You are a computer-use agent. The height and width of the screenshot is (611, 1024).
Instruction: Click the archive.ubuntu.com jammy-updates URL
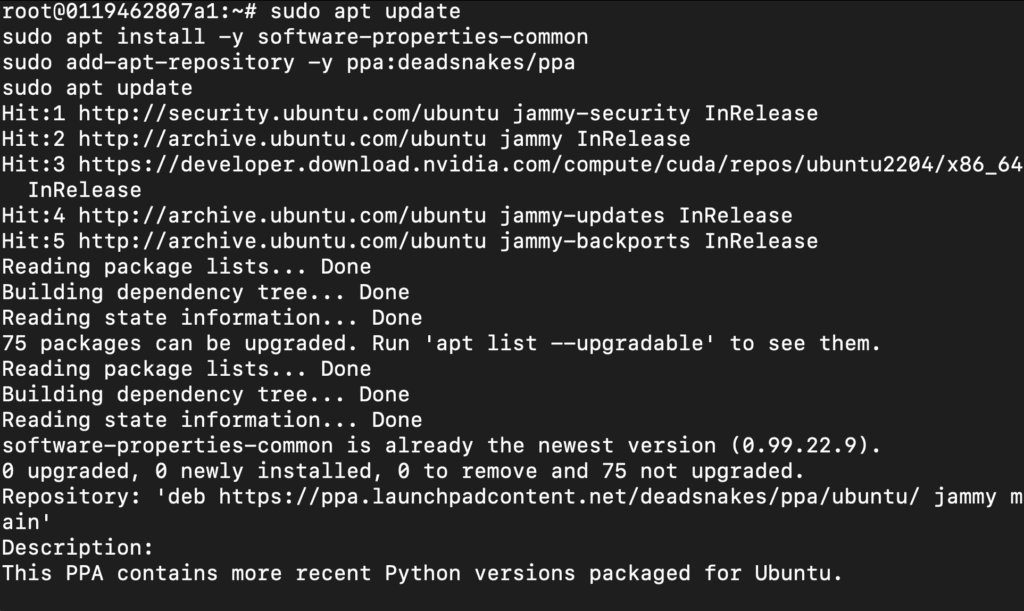point(282,215)
